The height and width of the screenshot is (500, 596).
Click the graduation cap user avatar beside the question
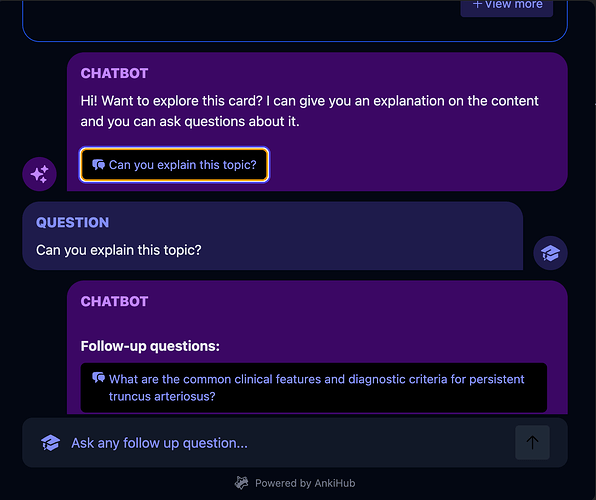550,253
